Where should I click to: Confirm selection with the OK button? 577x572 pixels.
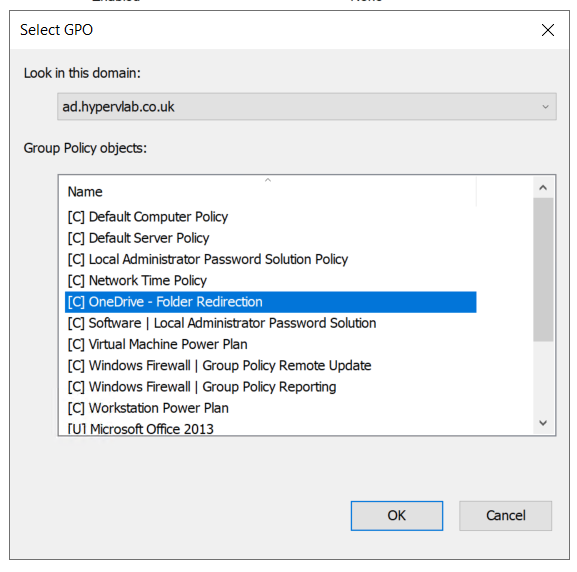tap(397, 516)
